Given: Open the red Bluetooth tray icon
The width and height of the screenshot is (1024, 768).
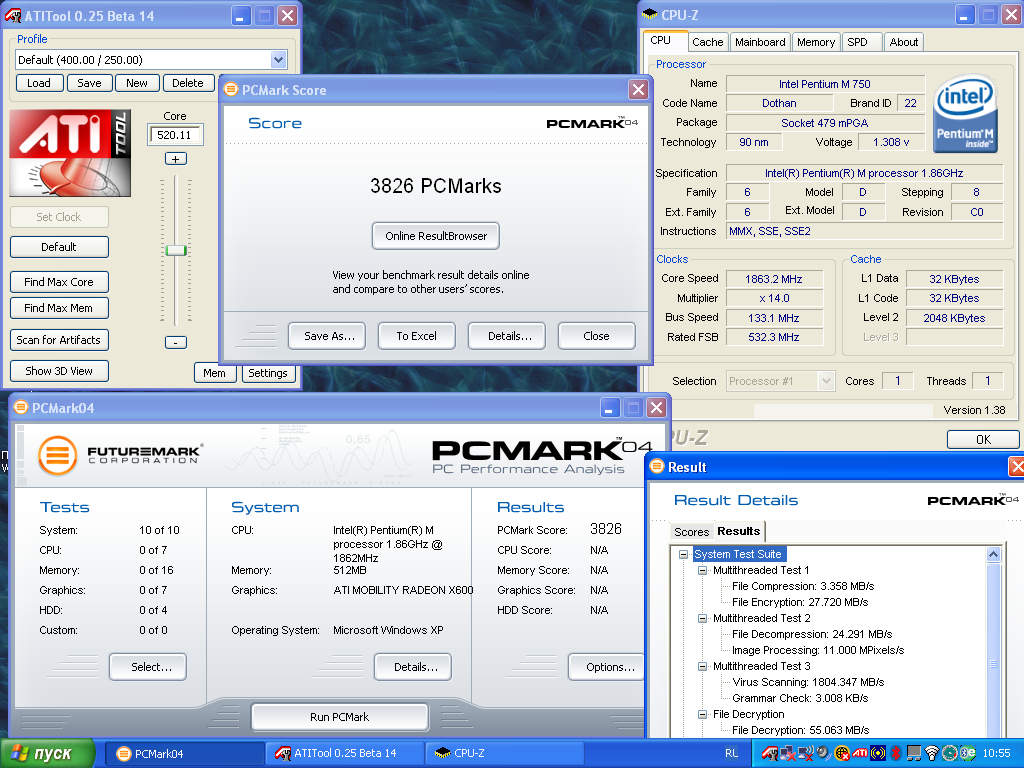Looking at the screenshot, I should (896, 753).
